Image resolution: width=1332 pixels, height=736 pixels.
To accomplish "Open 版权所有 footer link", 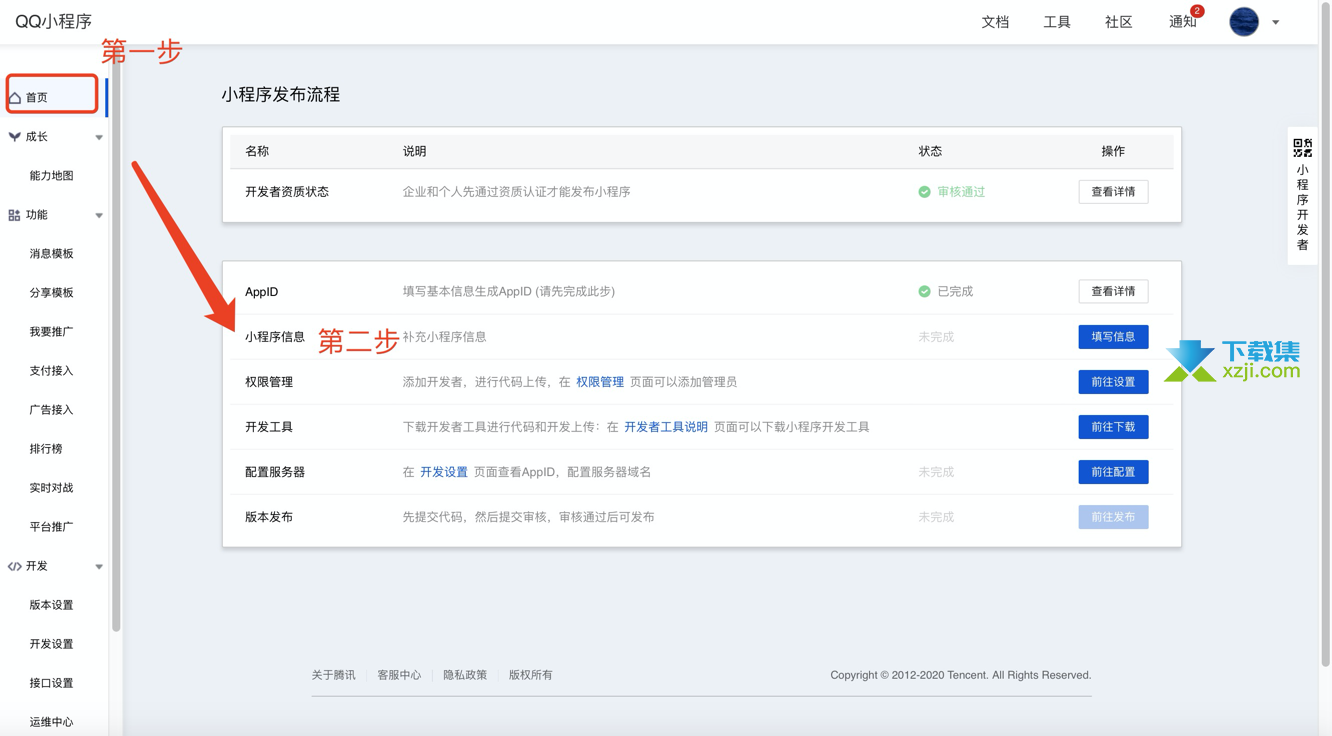I will coord(531,675).
